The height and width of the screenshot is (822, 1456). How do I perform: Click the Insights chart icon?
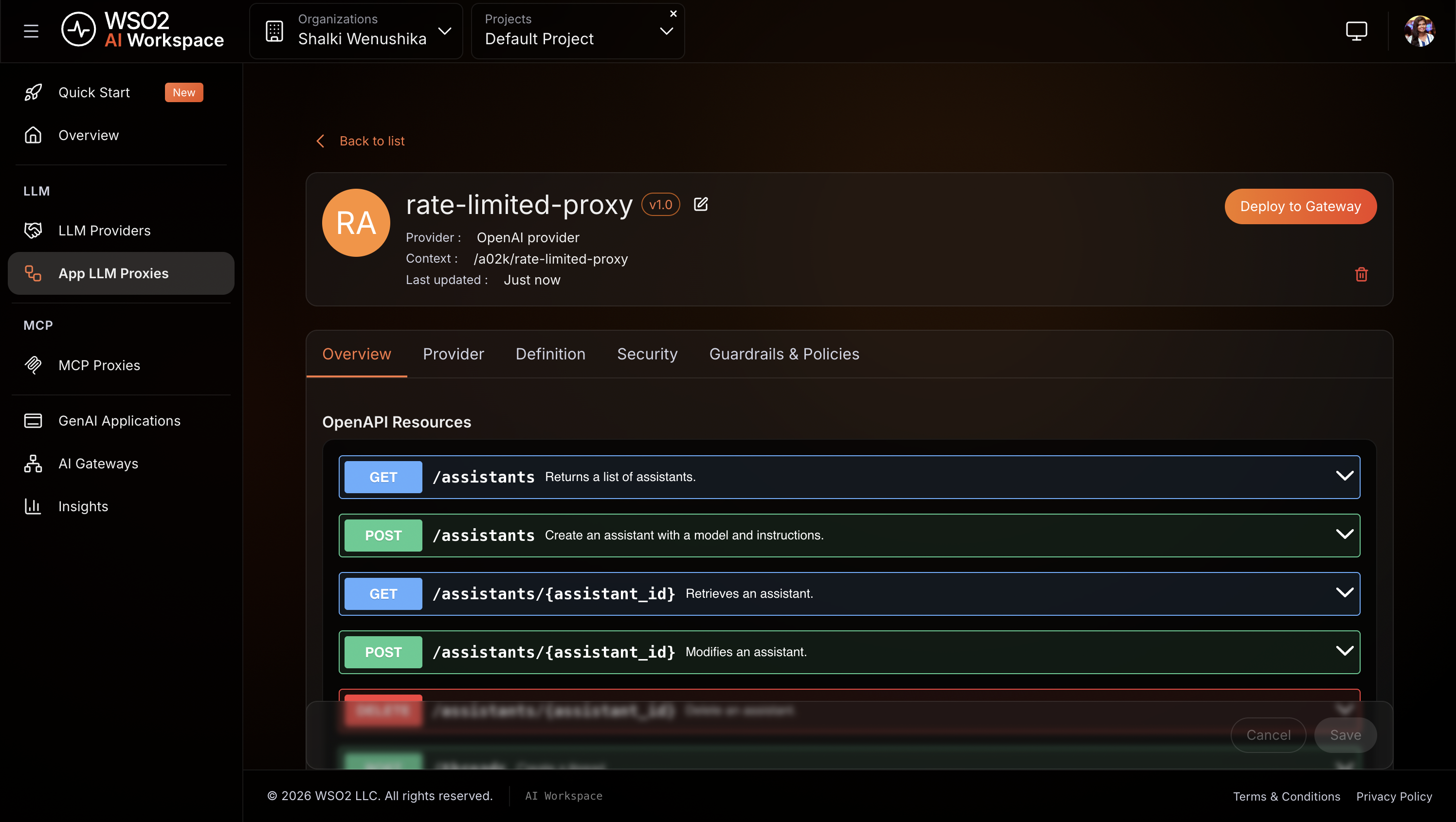(x=33, y=507)
